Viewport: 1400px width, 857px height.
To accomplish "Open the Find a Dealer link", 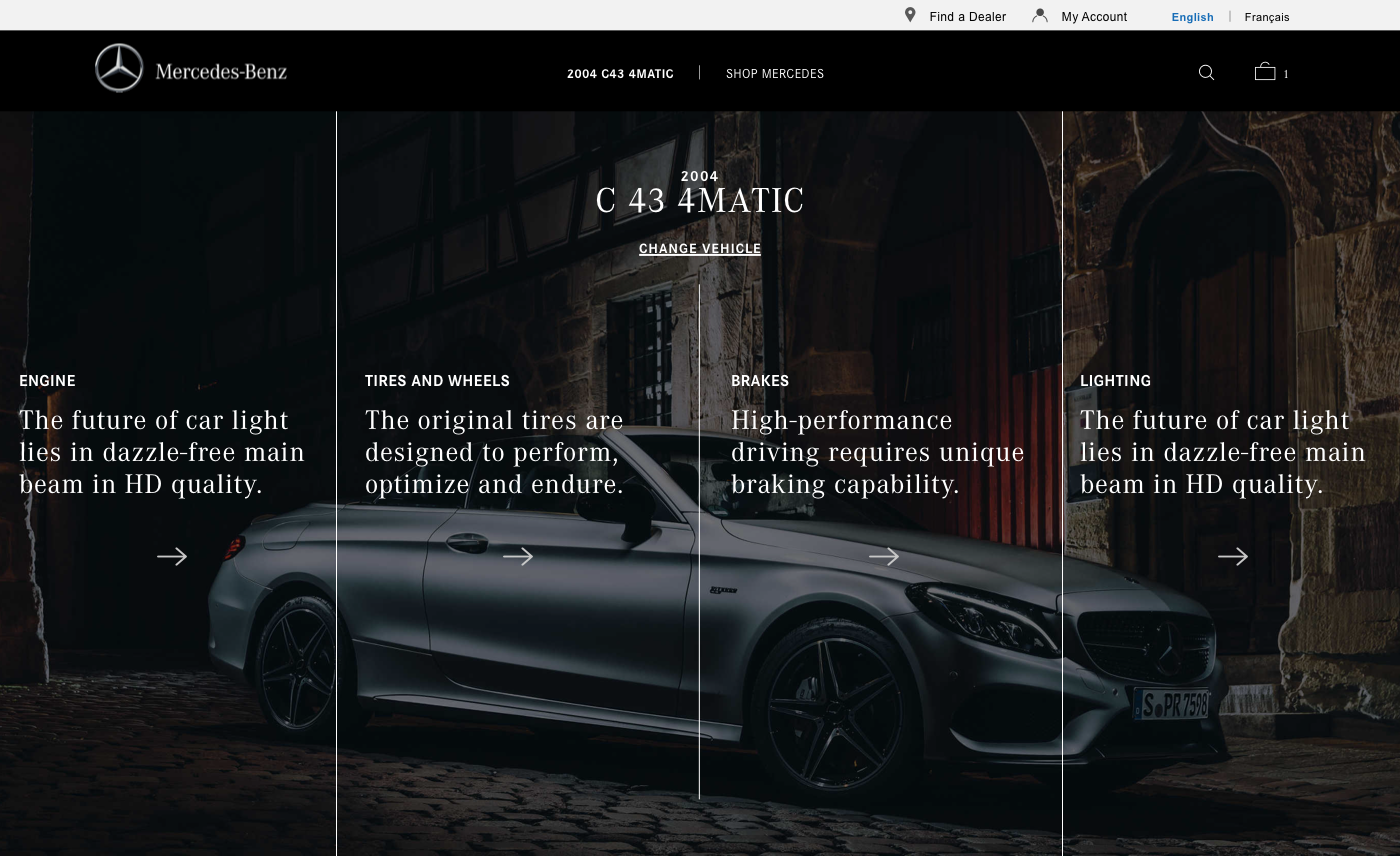I will coord(967,17).
